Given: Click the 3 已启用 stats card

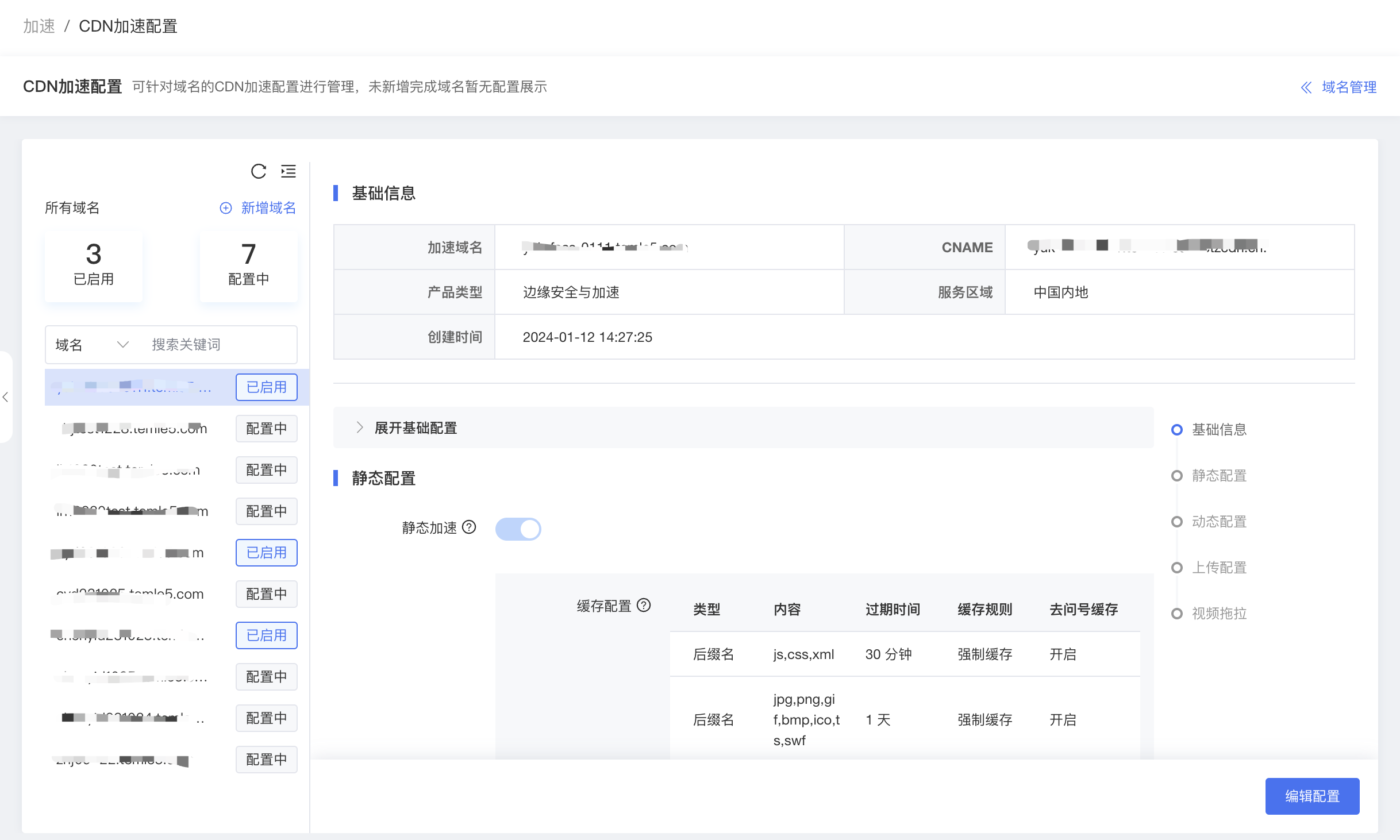Looking at the screenshot, I should point(94,266).
